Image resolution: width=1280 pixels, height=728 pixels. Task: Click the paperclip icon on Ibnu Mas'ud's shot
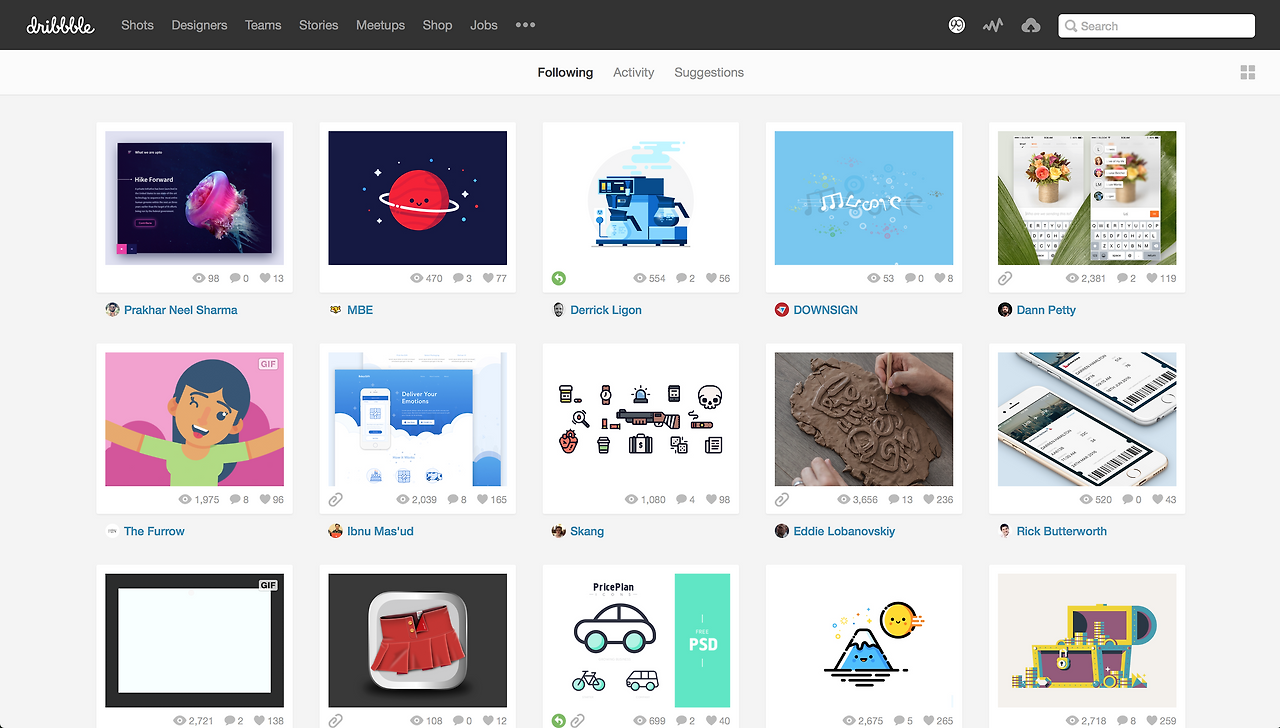point(335,499)
